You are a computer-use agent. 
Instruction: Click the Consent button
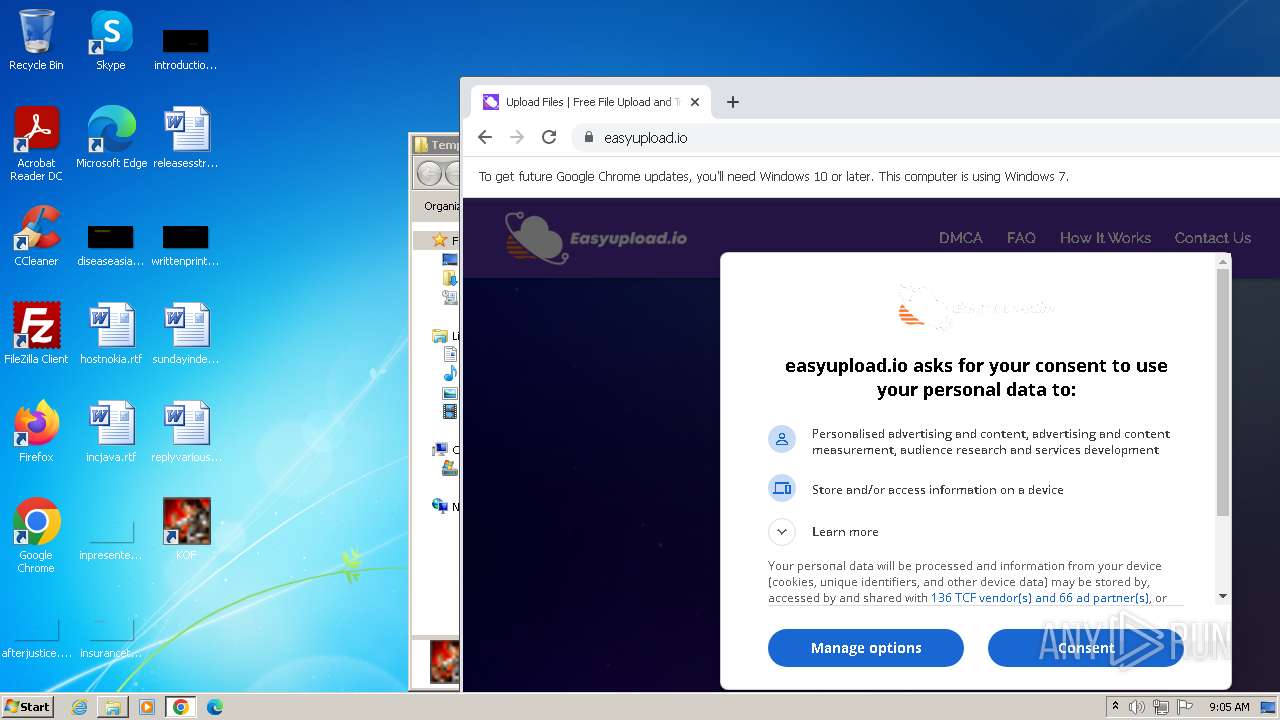click(1086, 648)
